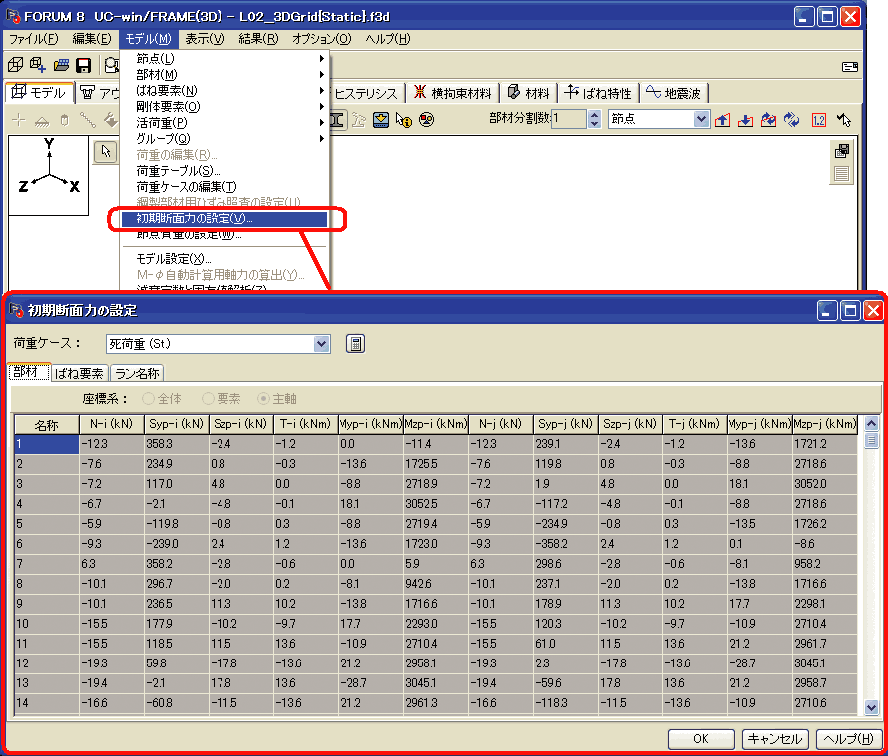Viewport: 888px width, 756px height.
Task: Select the 全体 coordinate radio button
Action: coord(148,399)
